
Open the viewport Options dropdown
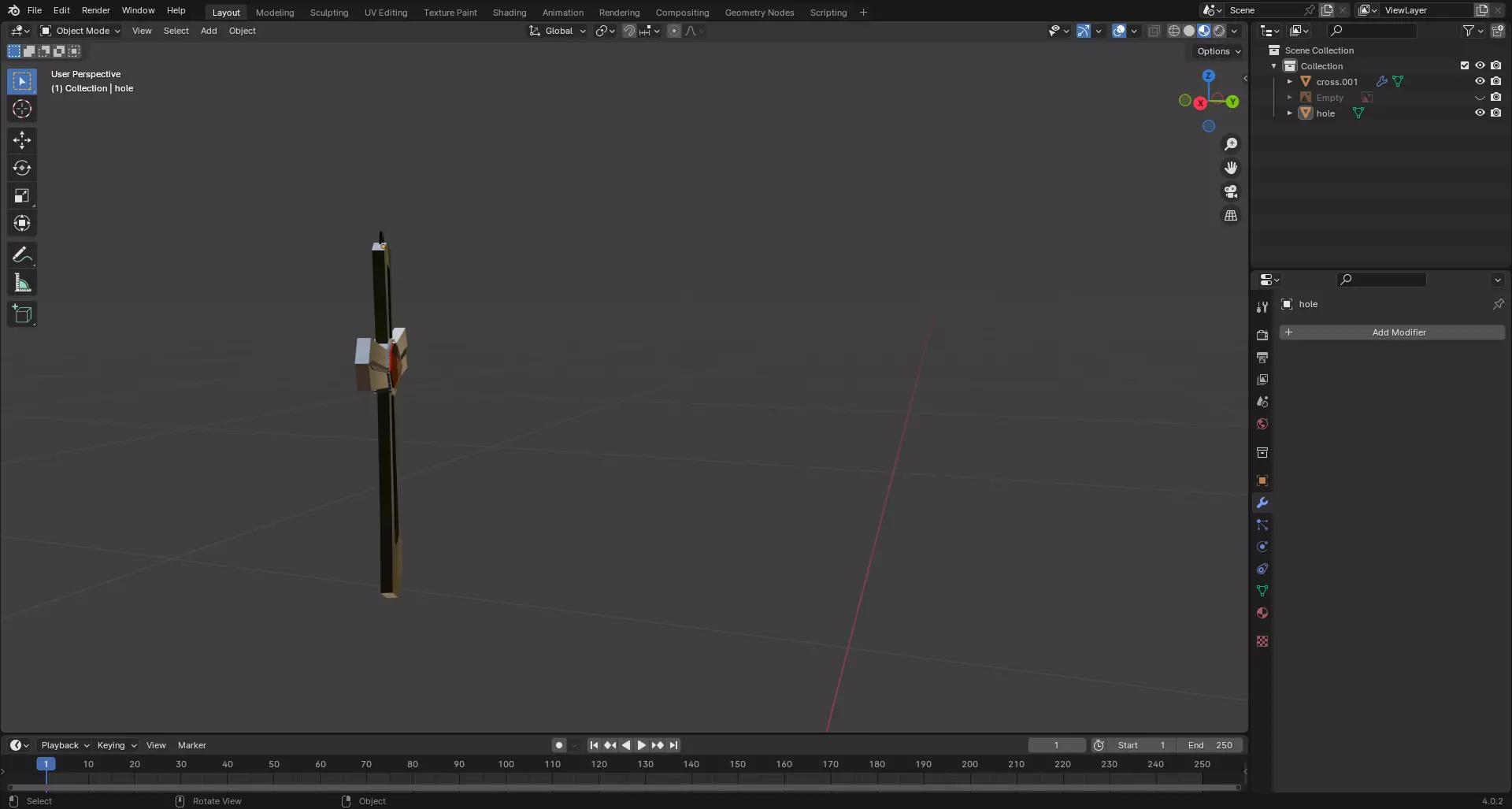pyautogui.click(x=1218, y=51)
